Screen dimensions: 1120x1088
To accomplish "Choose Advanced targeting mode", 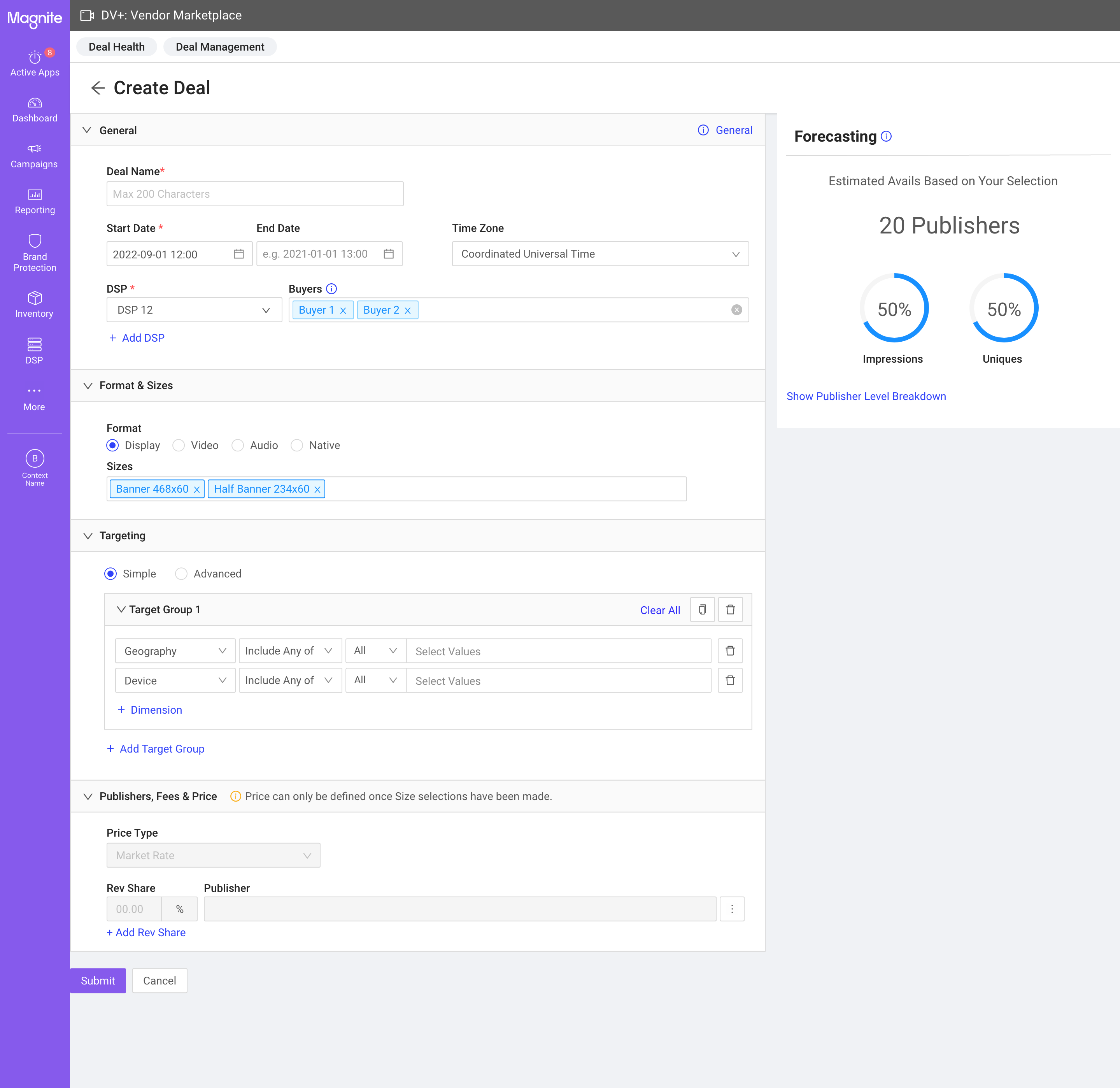I will pyautogui.click(x=181, y=574).
